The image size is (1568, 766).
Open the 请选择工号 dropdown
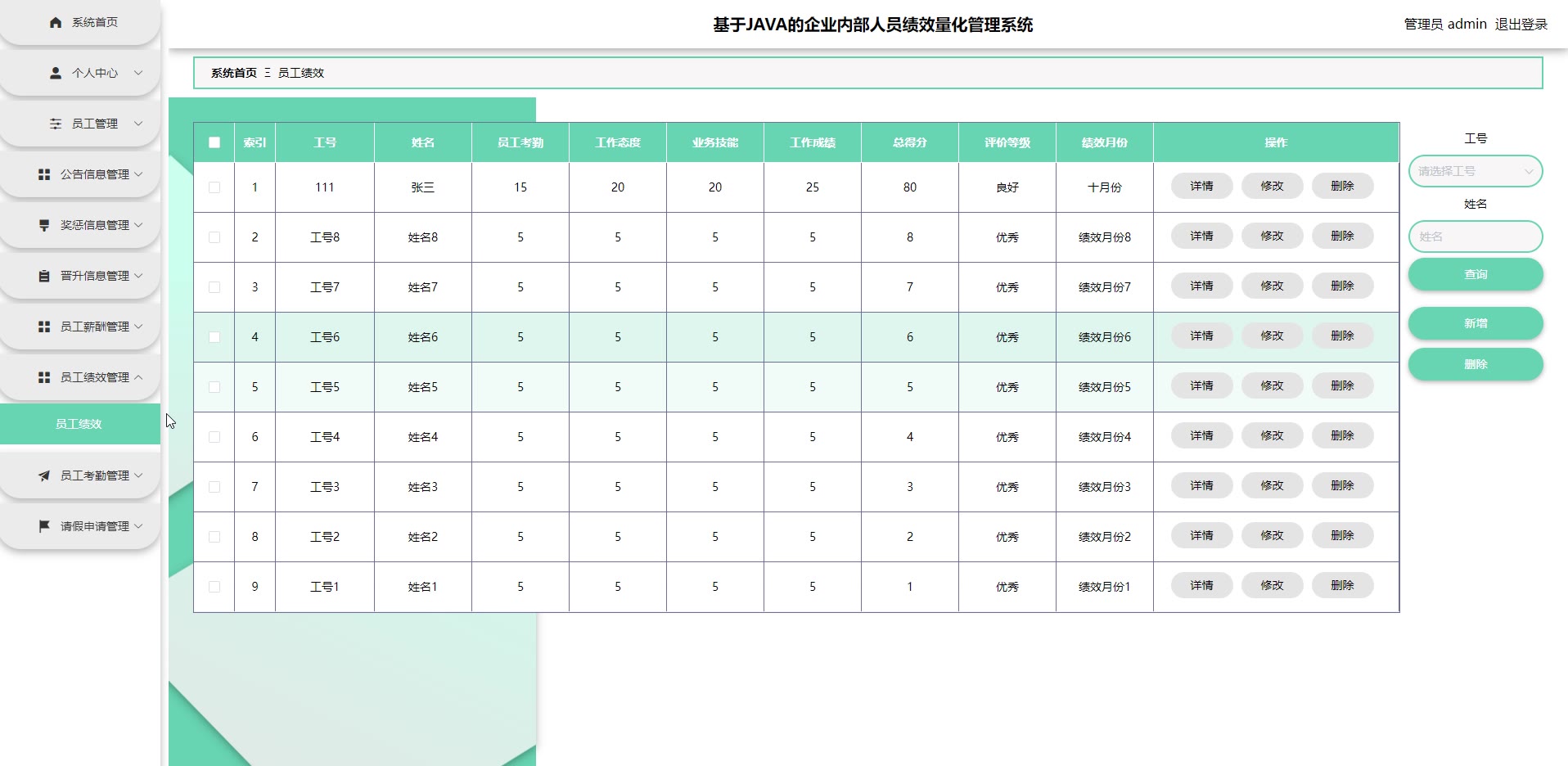click(1475, 171)
